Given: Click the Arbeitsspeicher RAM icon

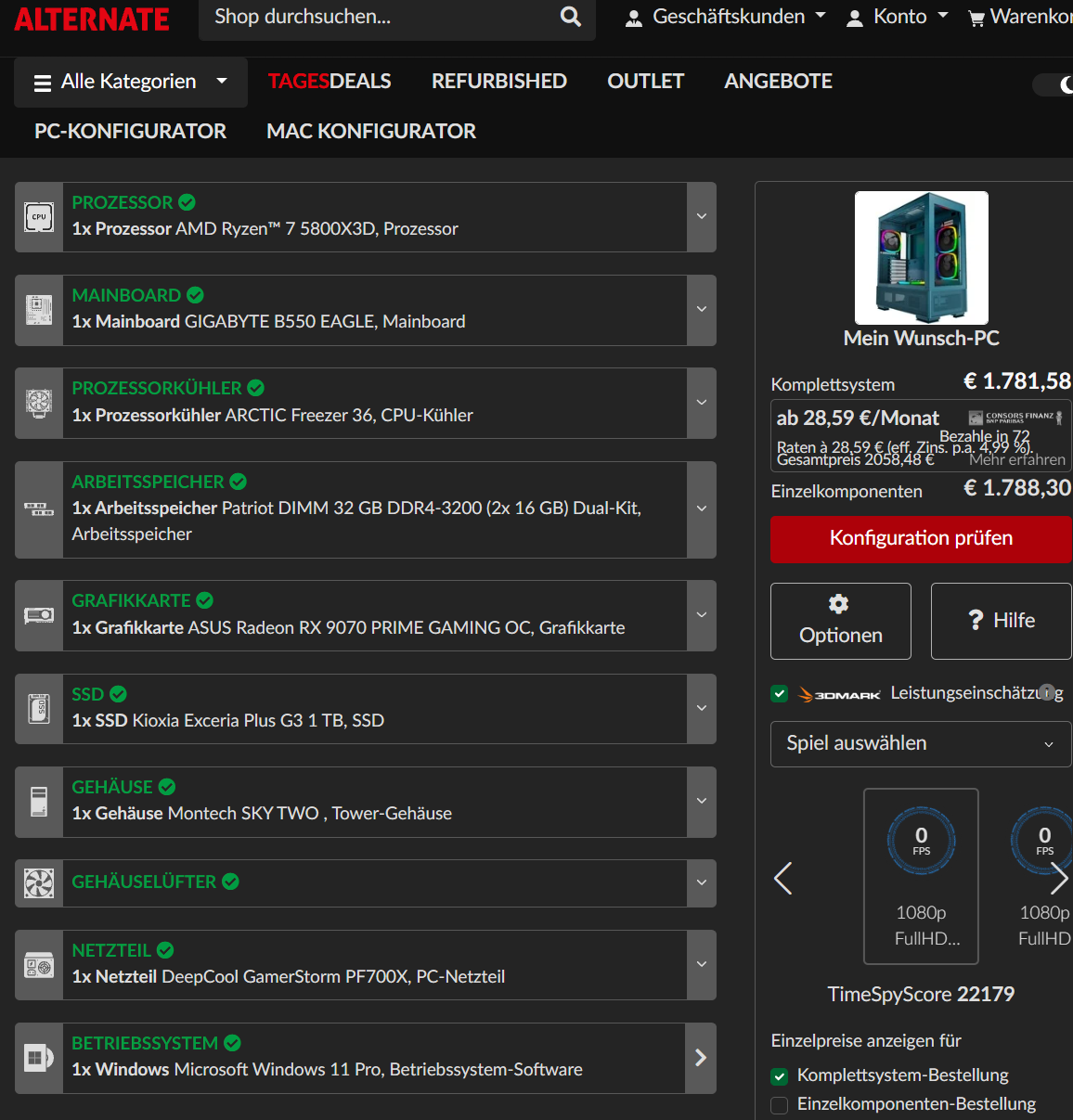Looking at the screenshot, I should pyautogui.click(x=39, y=509).
